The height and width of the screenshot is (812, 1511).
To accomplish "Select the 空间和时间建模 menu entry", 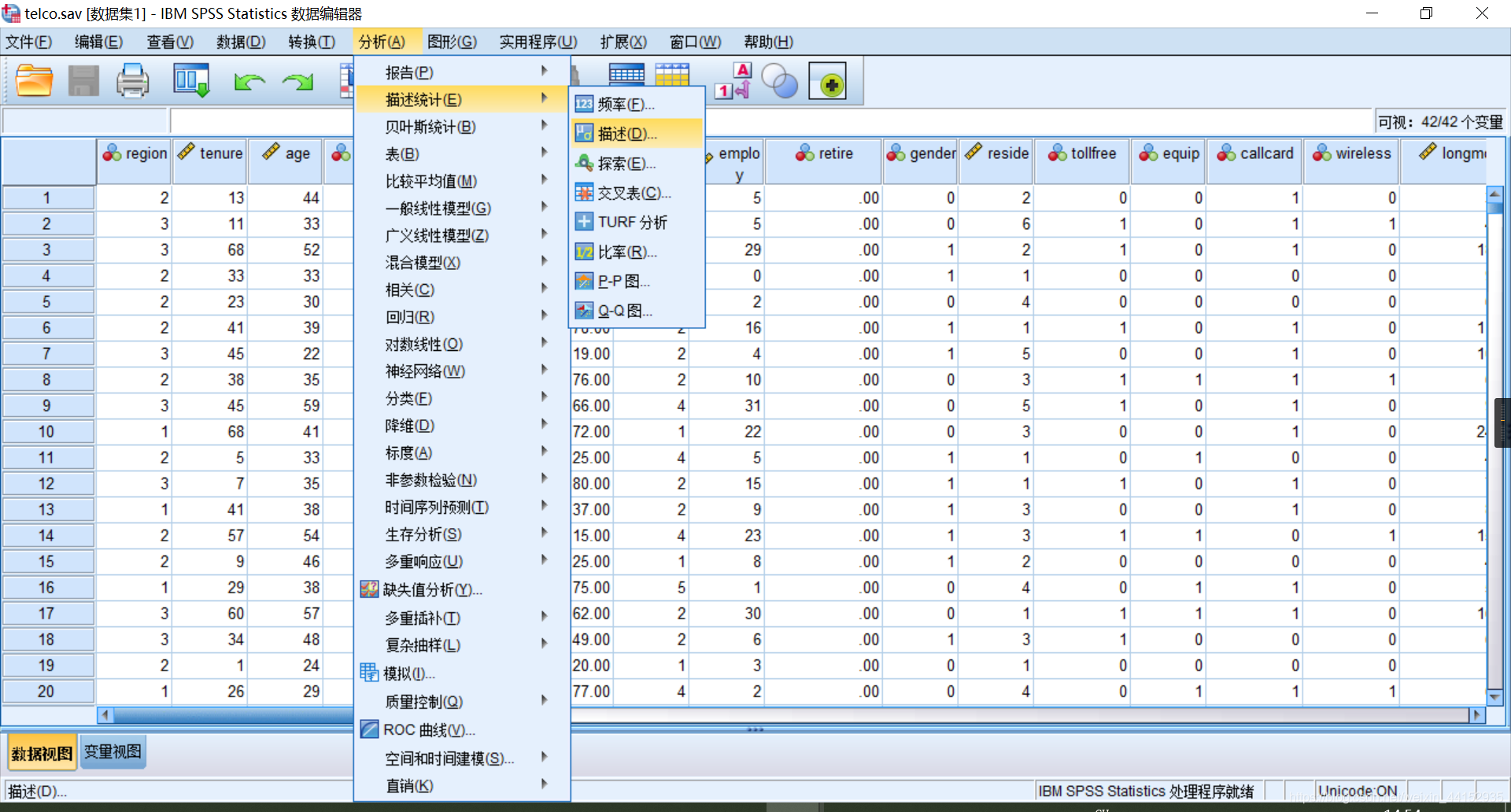I will pos(462,758).
